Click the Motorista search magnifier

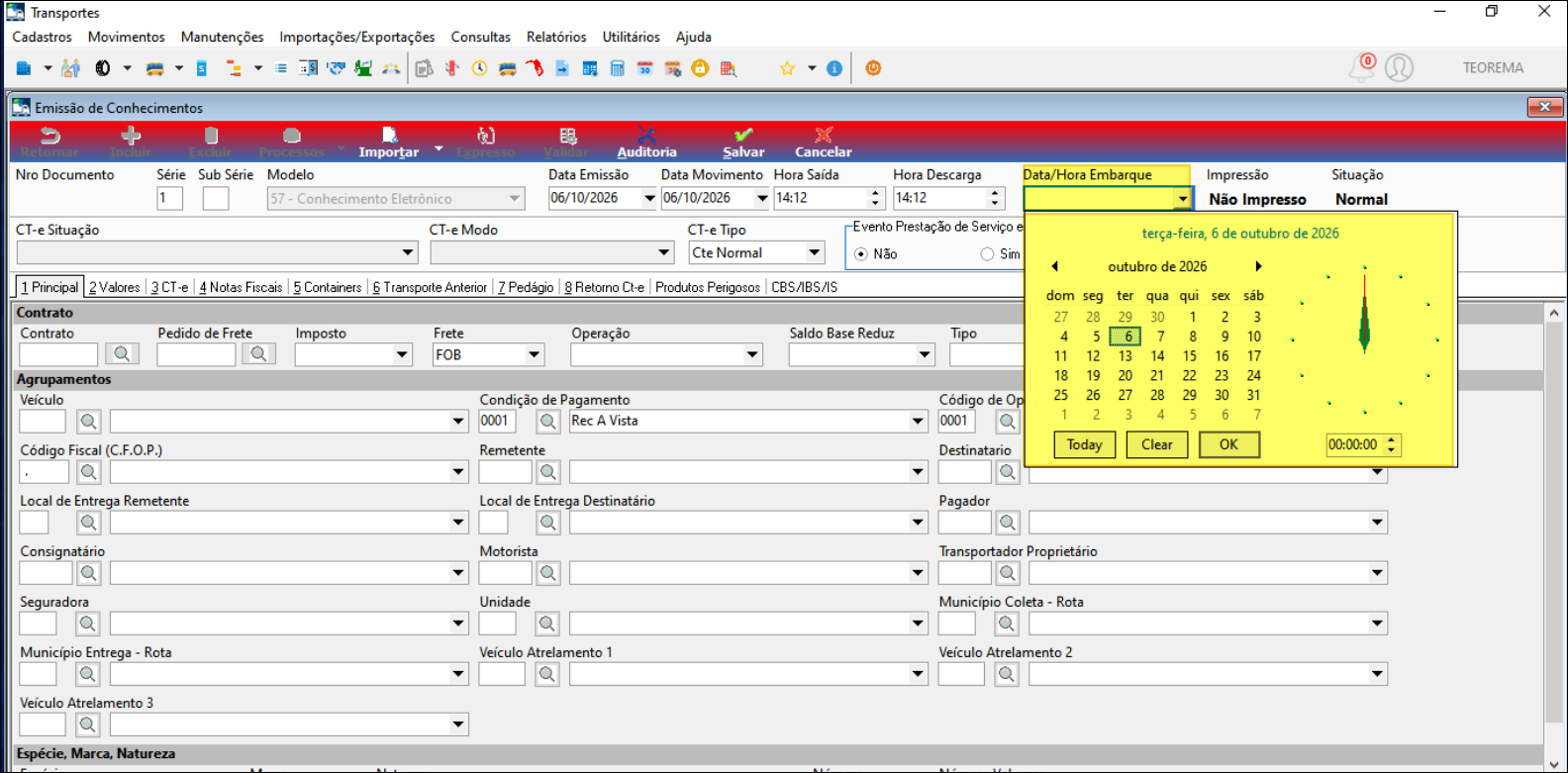coord(547,572)
